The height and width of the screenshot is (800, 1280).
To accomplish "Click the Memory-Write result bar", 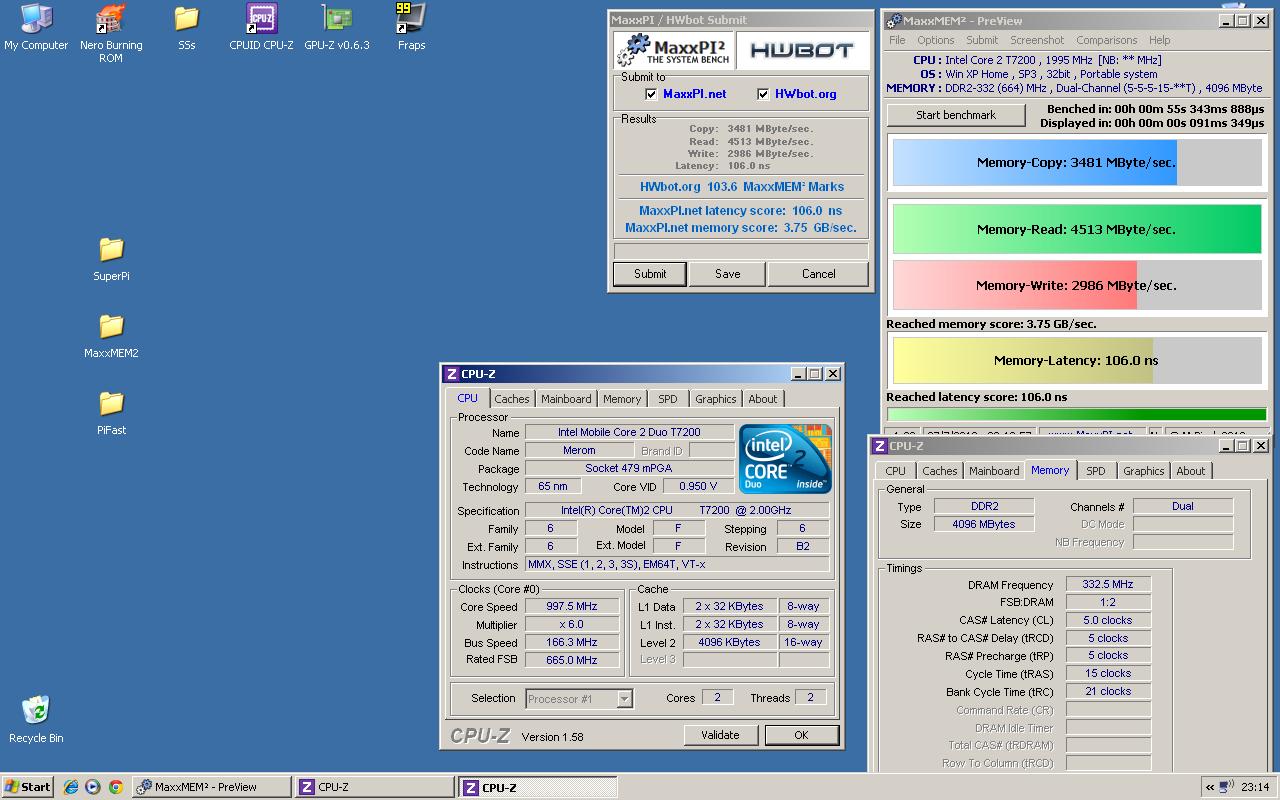I will point(1076,285).
